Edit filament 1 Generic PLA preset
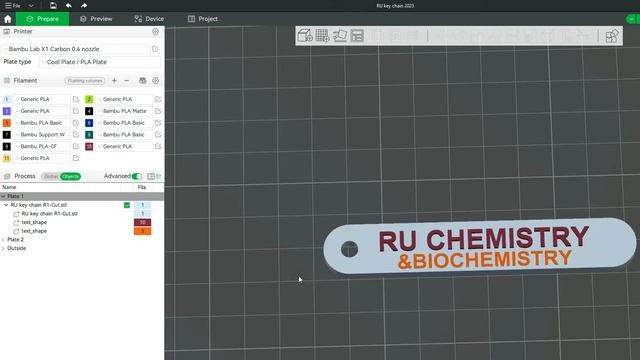The image size is (640, 360). pos(76,99)
